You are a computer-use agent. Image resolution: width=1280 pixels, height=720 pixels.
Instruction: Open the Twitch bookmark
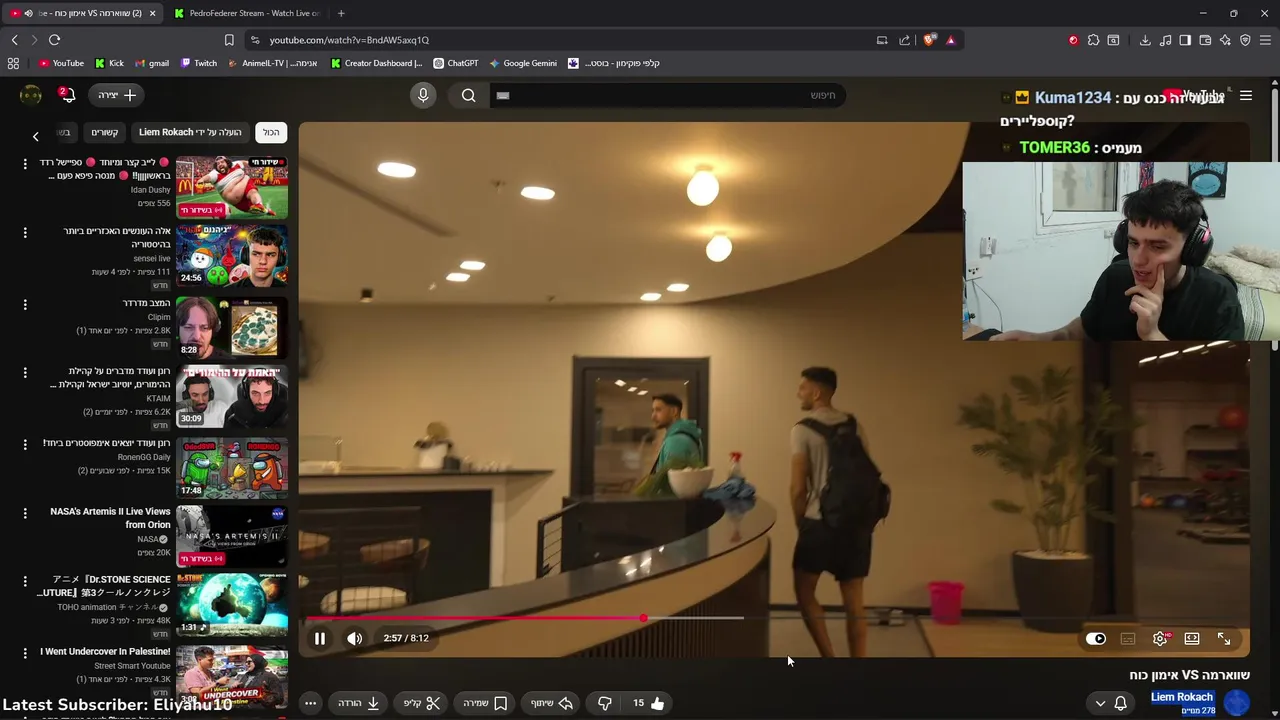199,63
